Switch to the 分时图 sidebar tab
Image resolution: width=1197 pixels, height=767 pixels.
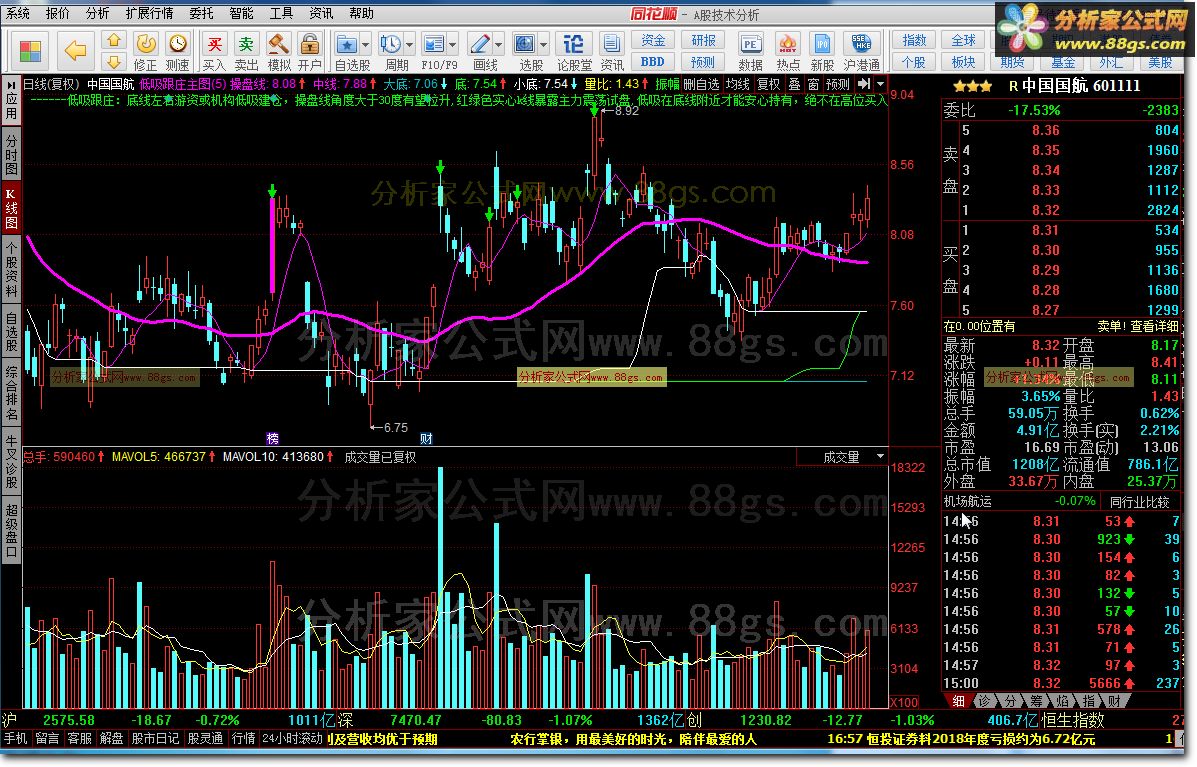(x=11, y=155)
